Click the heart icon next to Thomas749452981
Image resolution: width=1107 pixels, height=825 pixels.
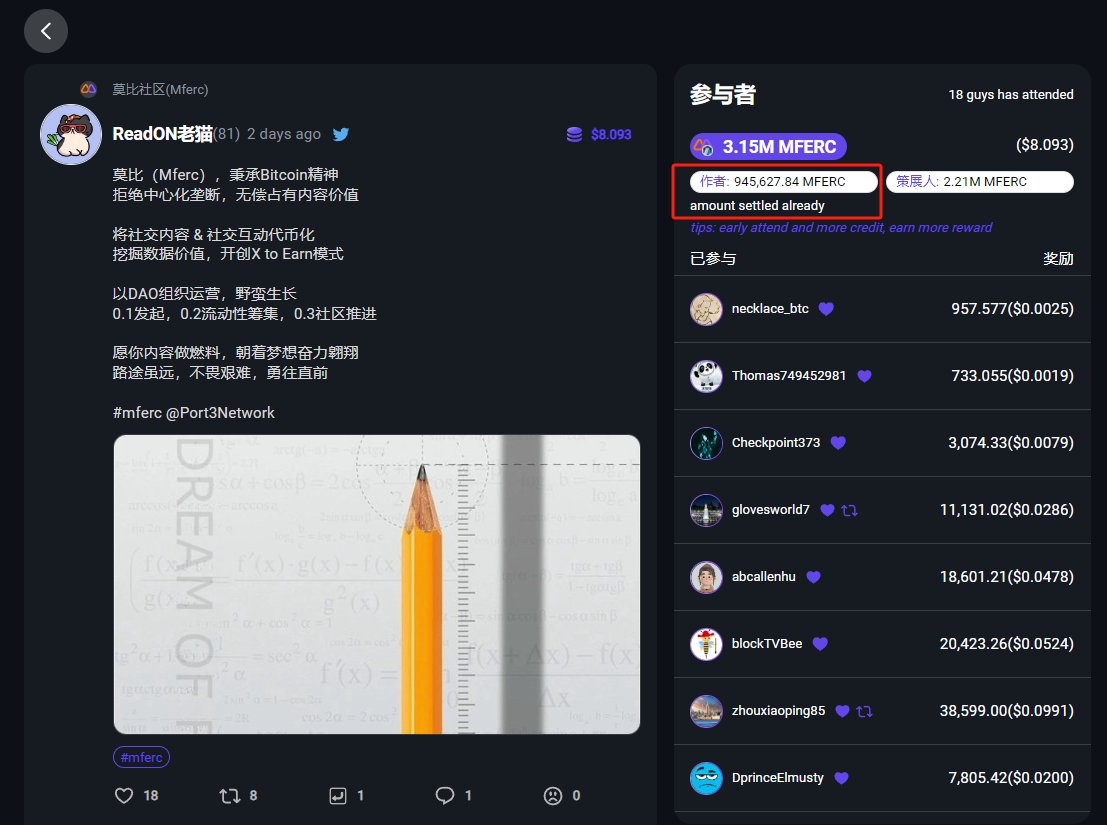(864, 375)
